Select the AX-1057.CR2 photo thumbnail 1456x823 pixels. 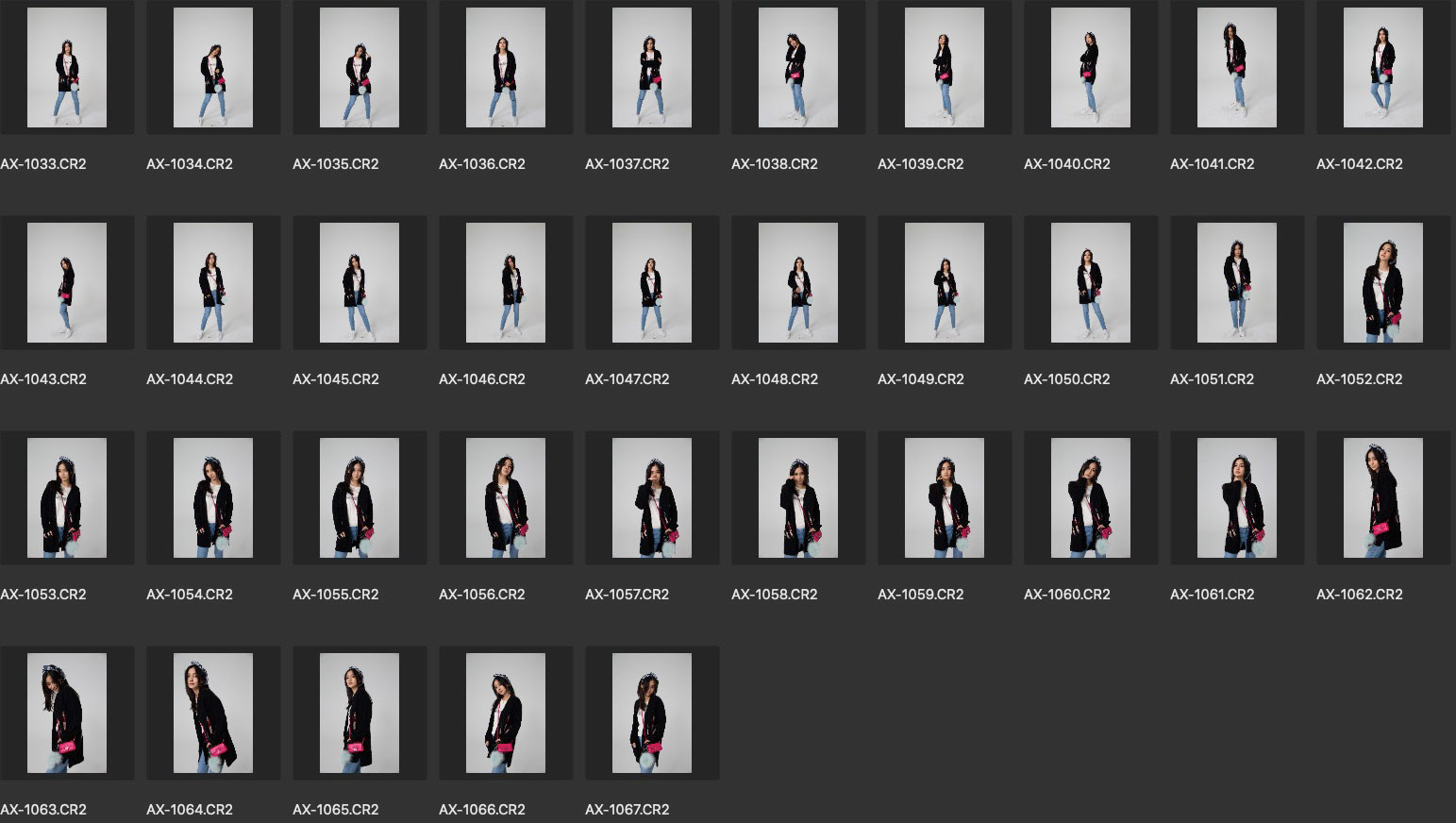[x=652, y=498]
